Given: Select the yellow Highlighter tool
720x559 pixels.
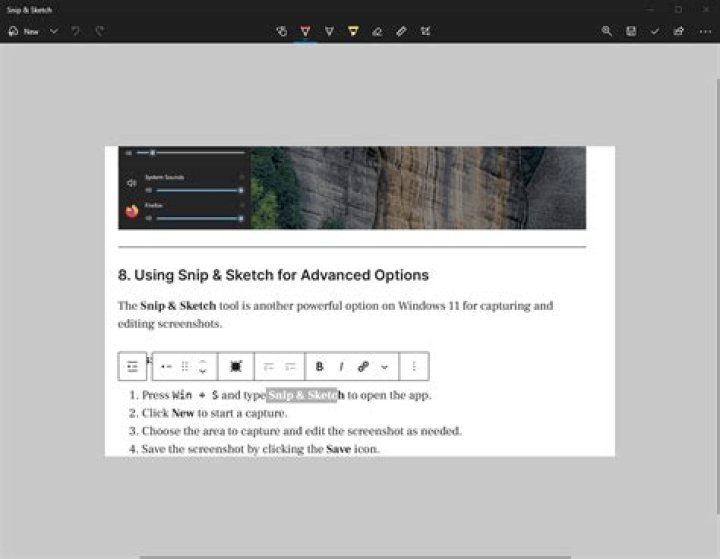Looking at the screenshot, I should click(353, 31).
